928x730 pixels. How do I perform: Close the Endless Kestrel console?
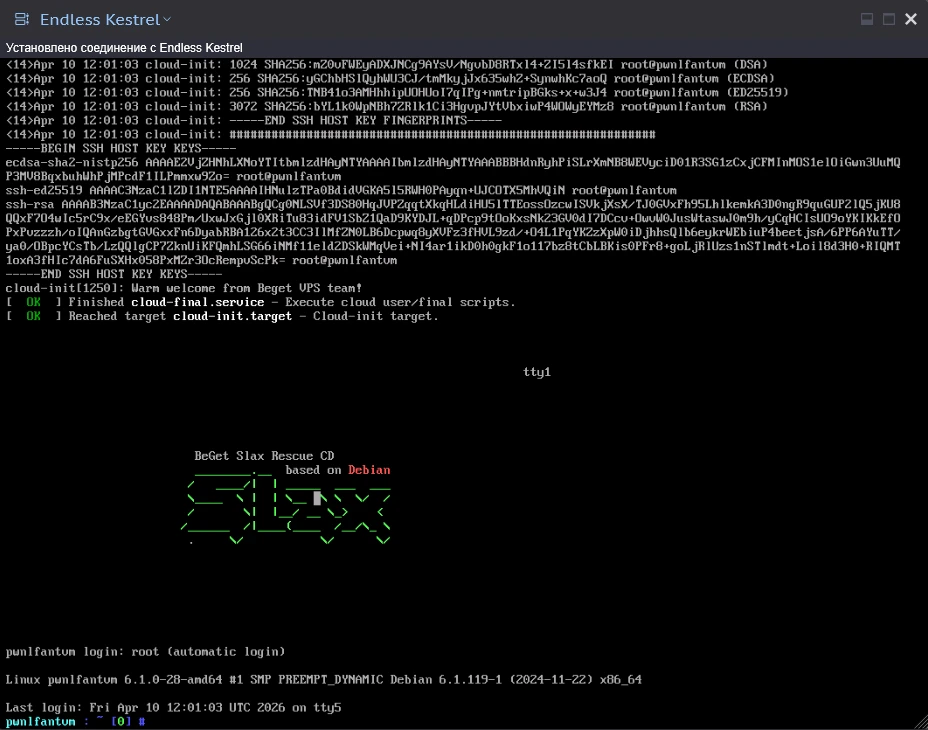[x=911, y=20]
